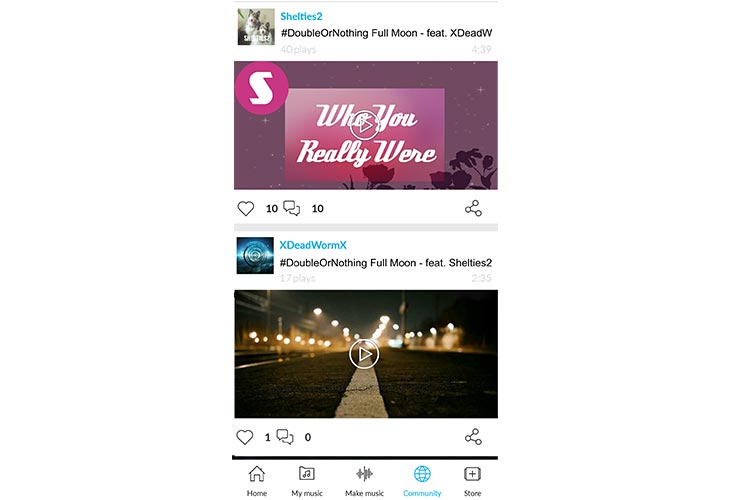Image resolution: width=730 pixels, height=500 pixels.
Task: Play the night road track by XDeadWormX
Action: [364, 354]
